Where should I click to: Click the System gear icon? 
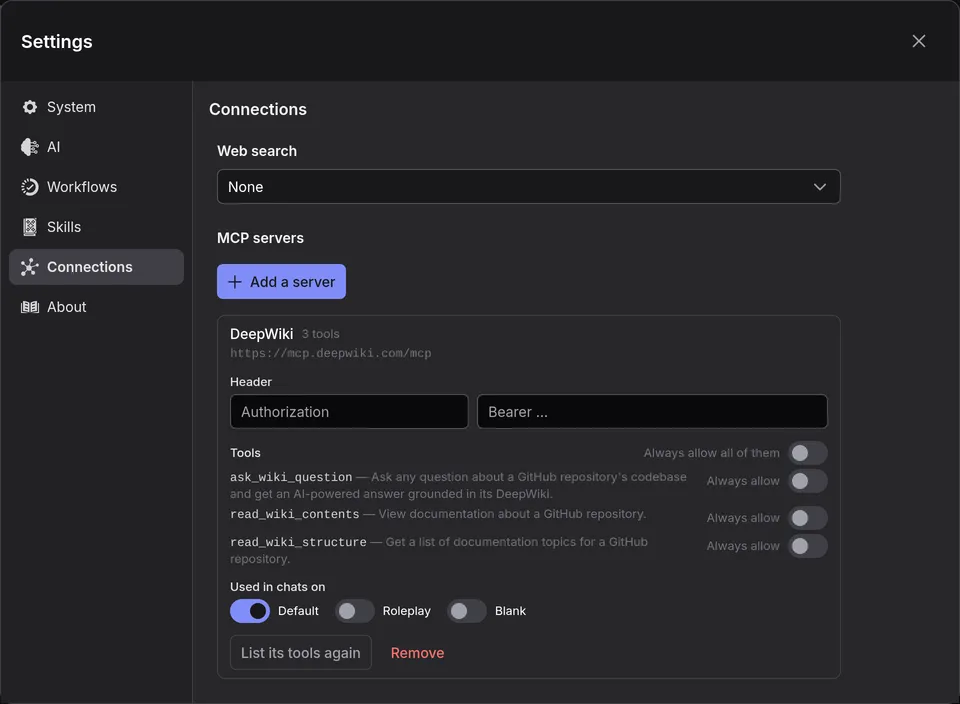(29, 107)
